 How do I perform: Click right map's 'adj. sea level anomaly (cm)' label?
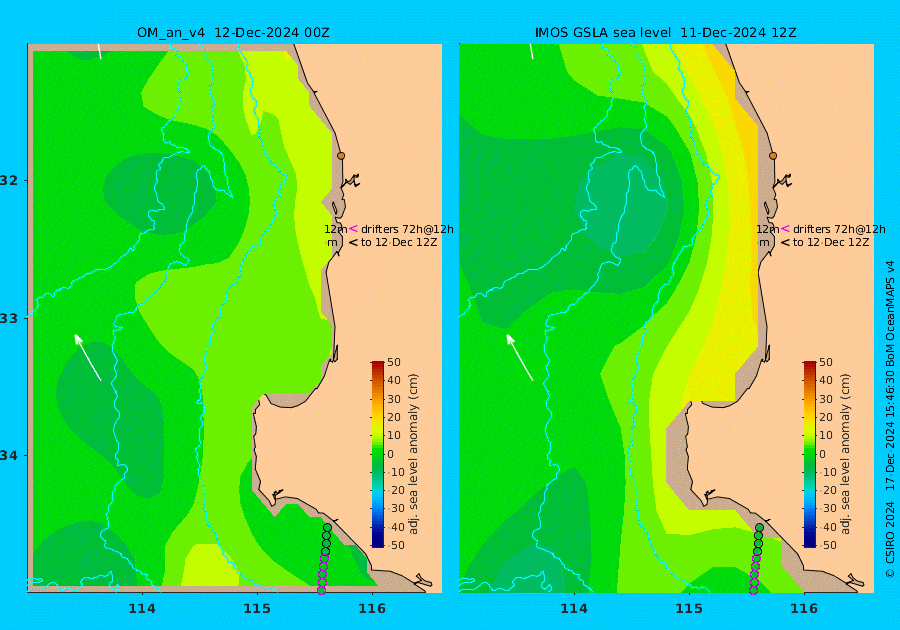[845, 454]
